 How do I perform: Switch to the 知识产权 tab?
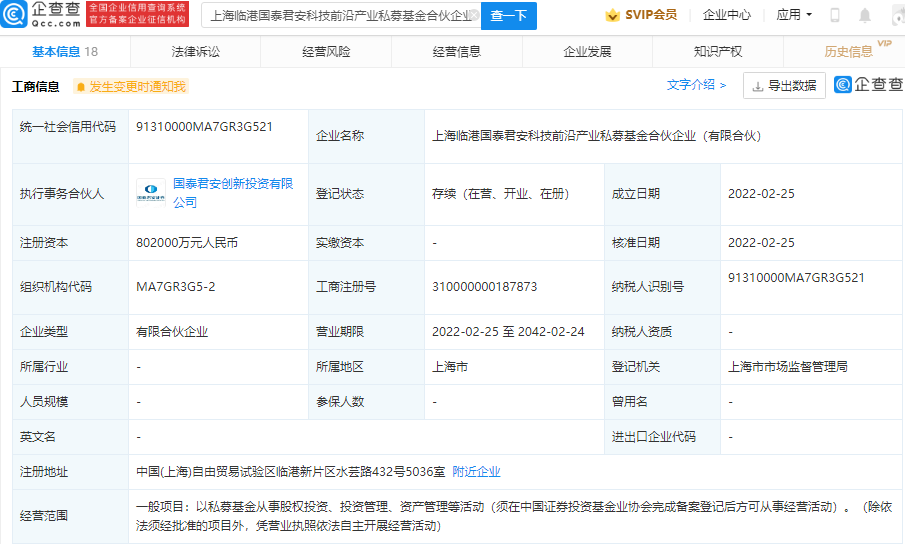(x=717, y=52)
